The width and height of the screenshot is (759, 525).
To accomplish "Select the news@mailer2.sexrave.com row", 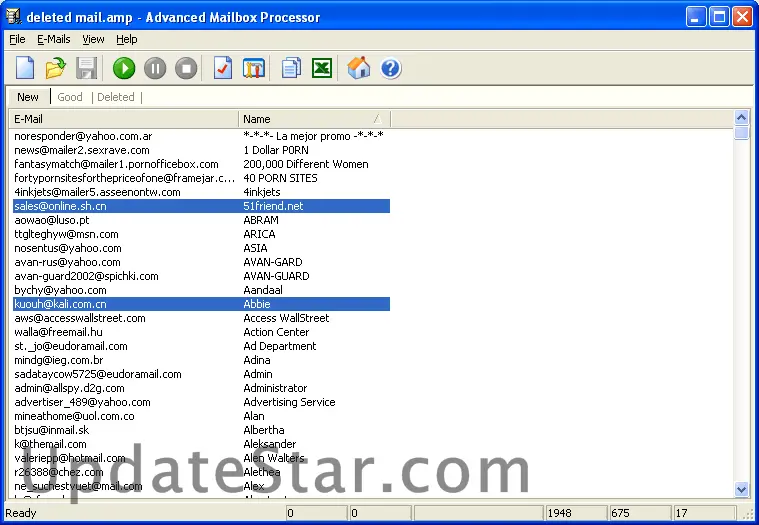I will click(201, 150).
